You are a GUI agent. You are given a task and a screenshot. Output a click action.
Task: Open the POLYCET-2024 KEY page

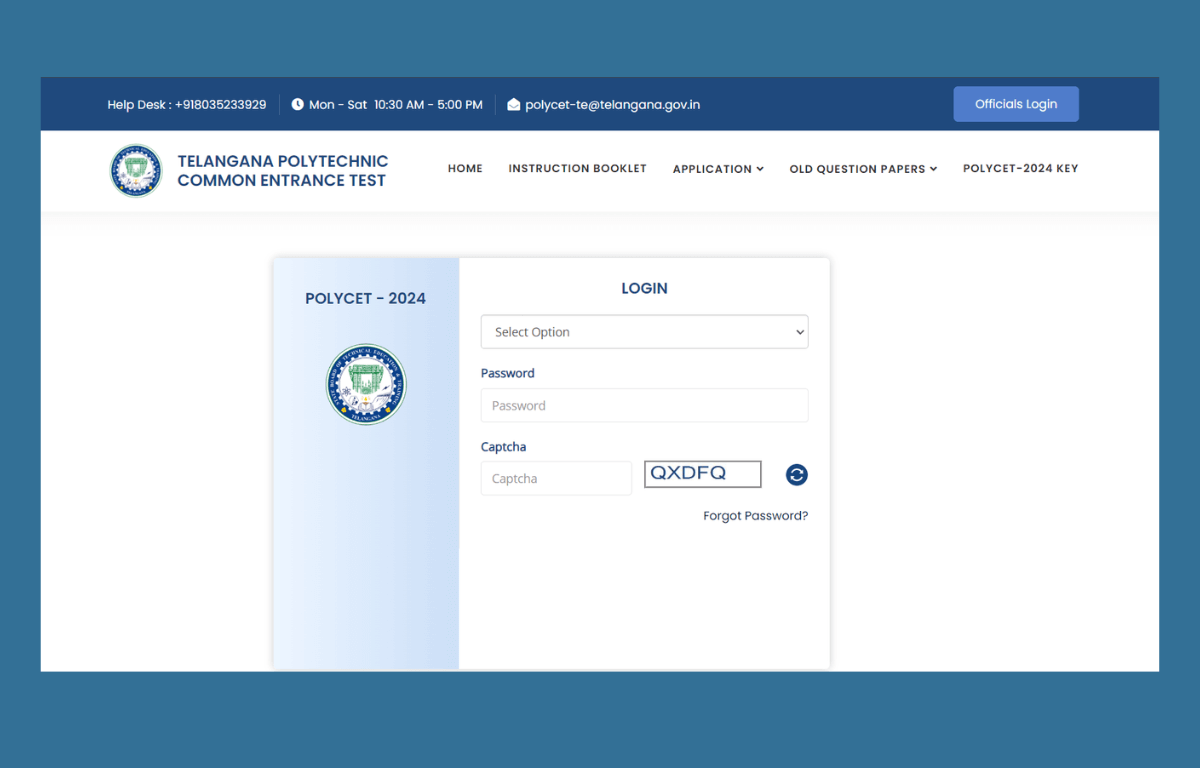[1020, 168]
